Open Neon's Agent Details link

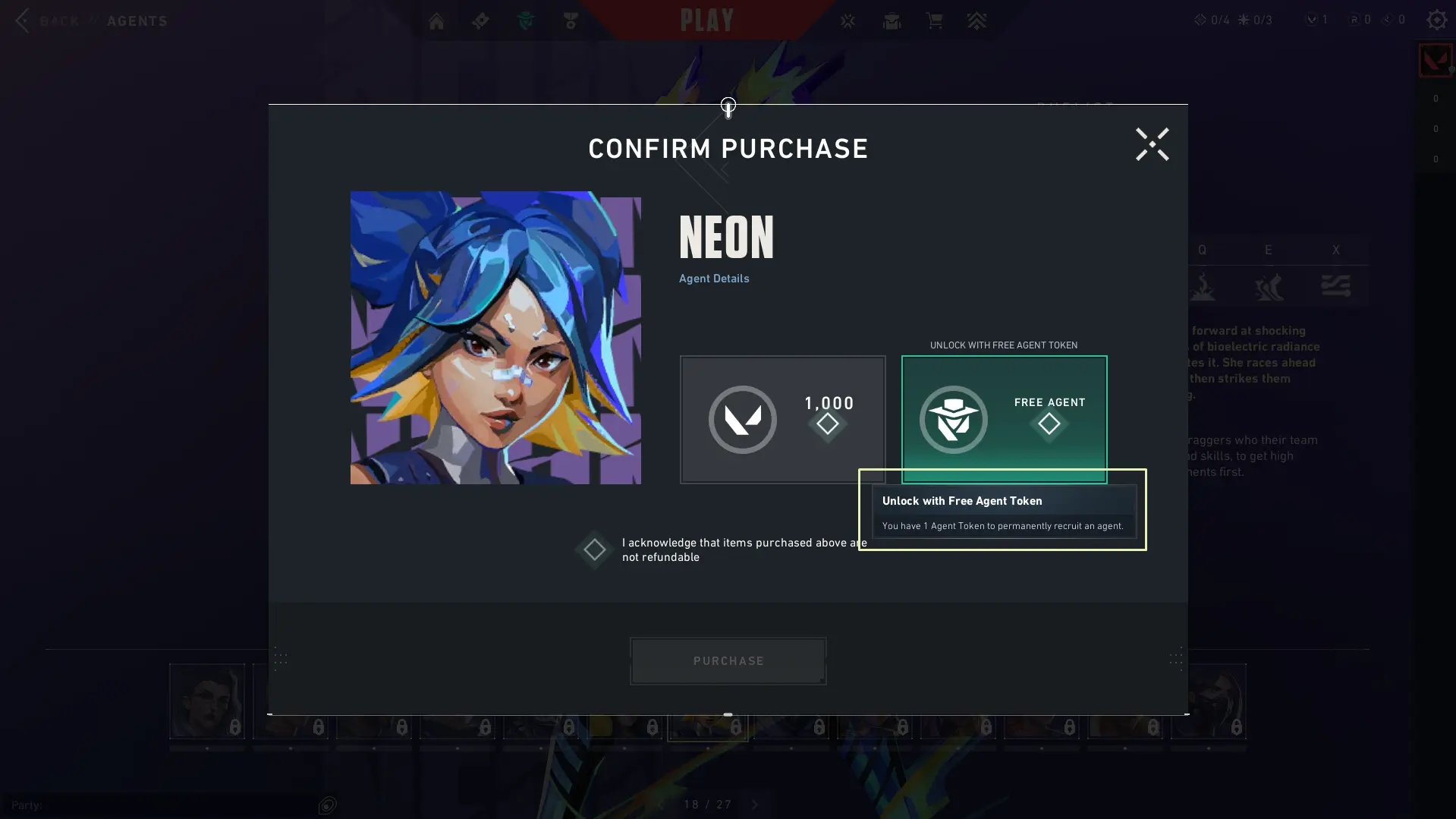point(713,279)
